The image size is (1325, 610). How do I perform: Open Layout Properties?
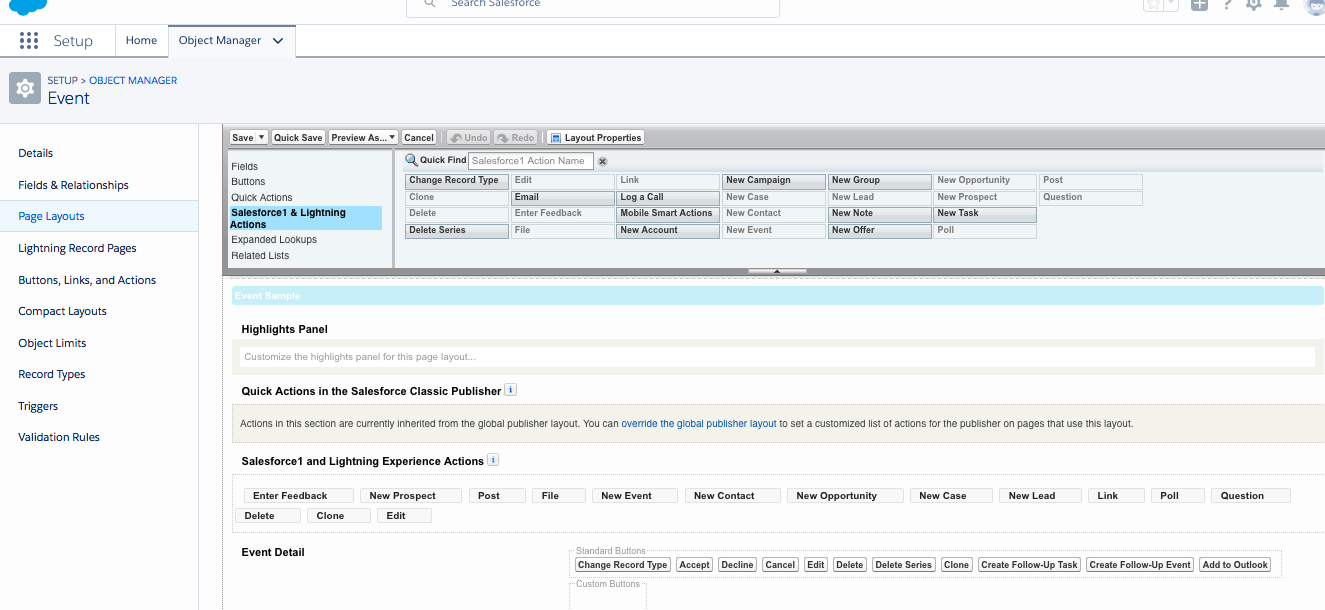[595, 138]
